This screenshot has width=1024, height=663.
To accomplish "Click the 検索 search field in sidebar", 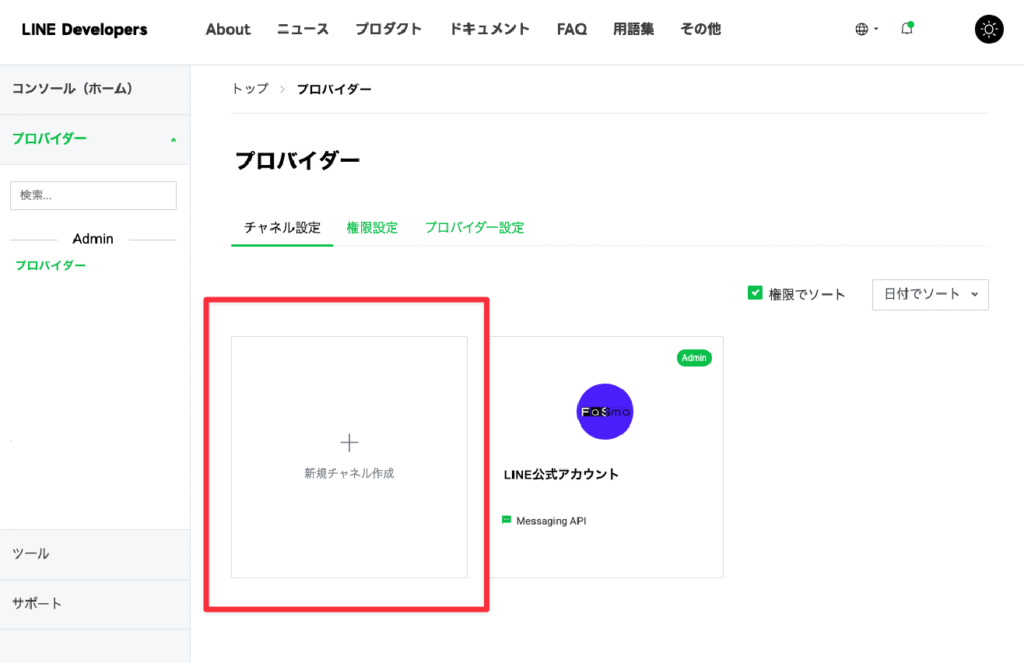I will (x=93, y=195).
